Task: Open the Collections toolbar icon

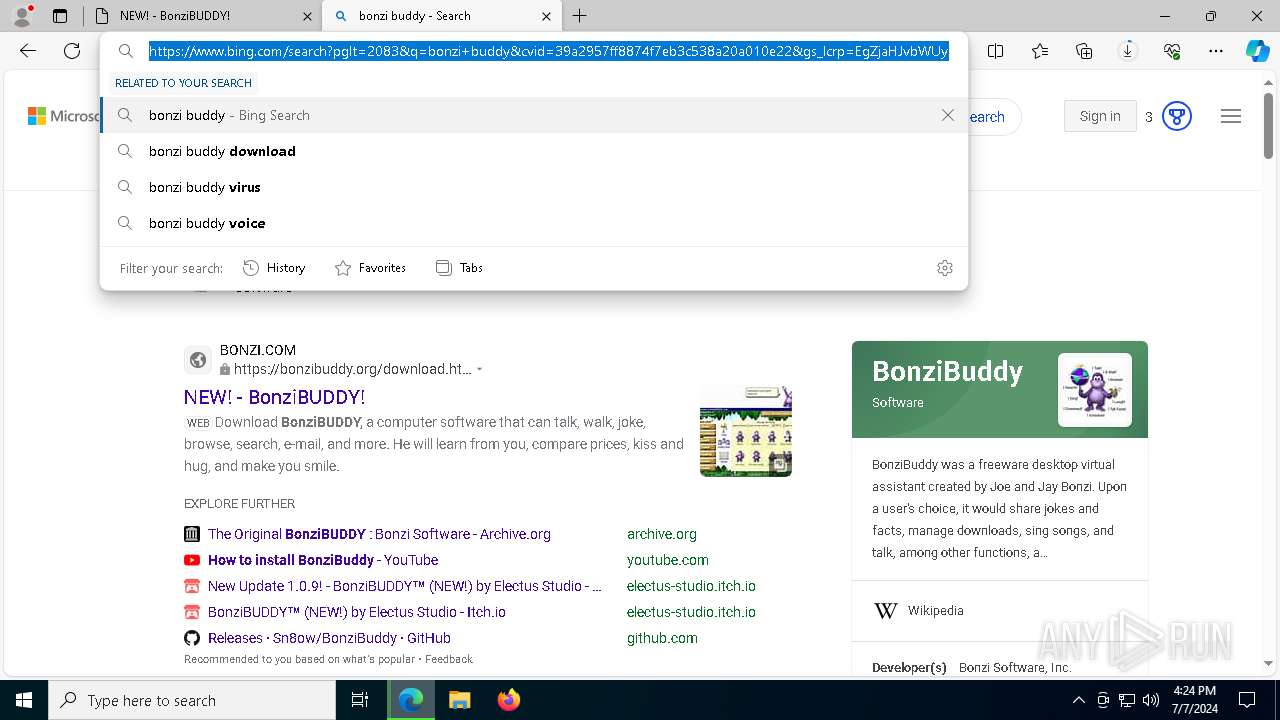Action: [1084, 51]
